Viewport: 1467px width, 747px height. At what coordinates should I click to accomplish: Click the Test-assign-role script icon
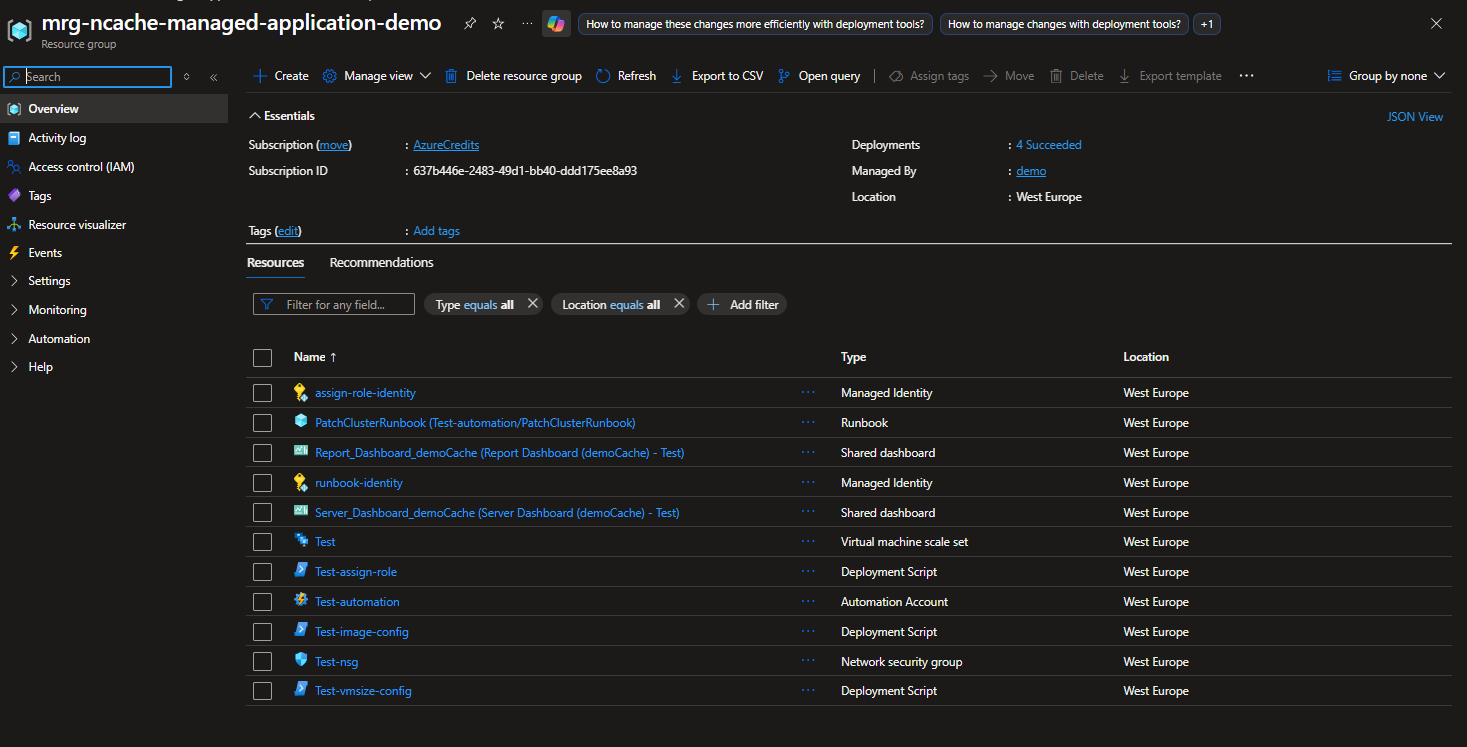(x=301, y=570)
